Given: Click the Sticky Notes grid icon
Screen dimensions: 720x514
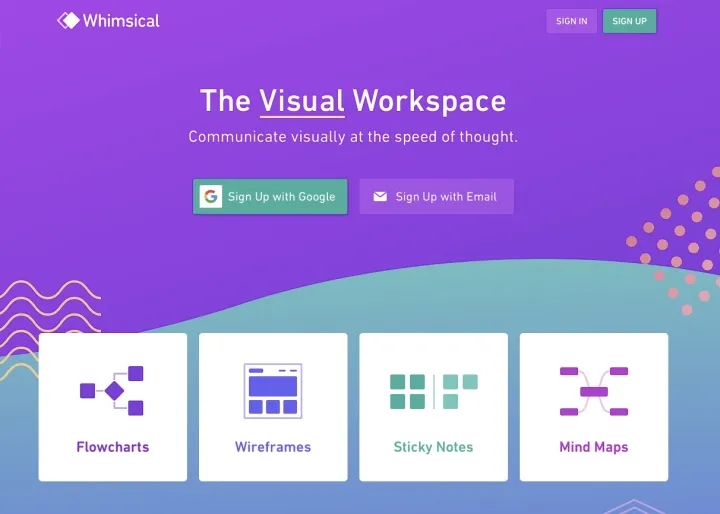Looking at the screenshot, I should (x=433, y=391).
